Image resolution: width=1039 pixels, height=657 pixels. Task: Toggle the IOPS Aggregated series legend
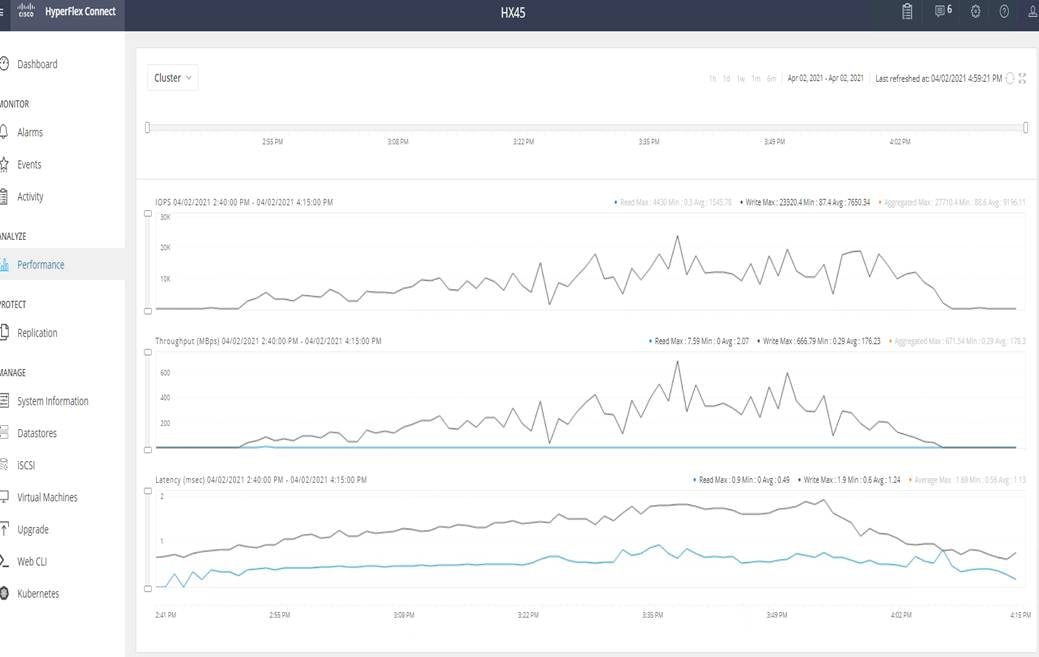952,203
